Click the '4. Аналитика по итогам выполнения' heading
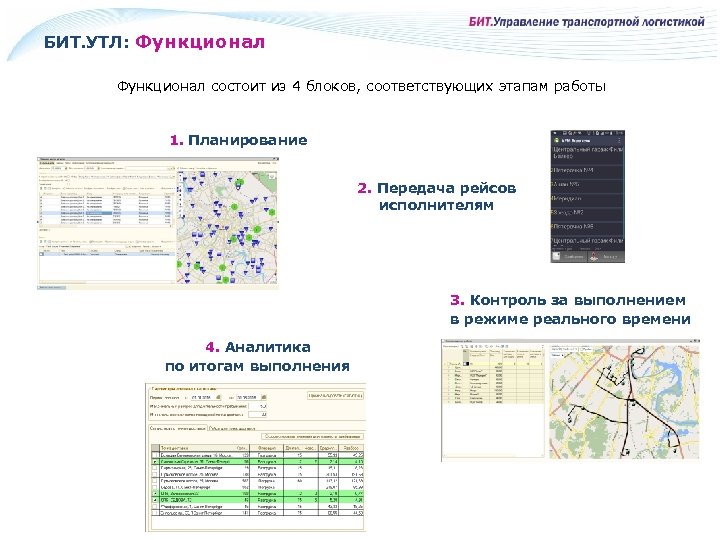720x540 pixels. click(257, 356)
